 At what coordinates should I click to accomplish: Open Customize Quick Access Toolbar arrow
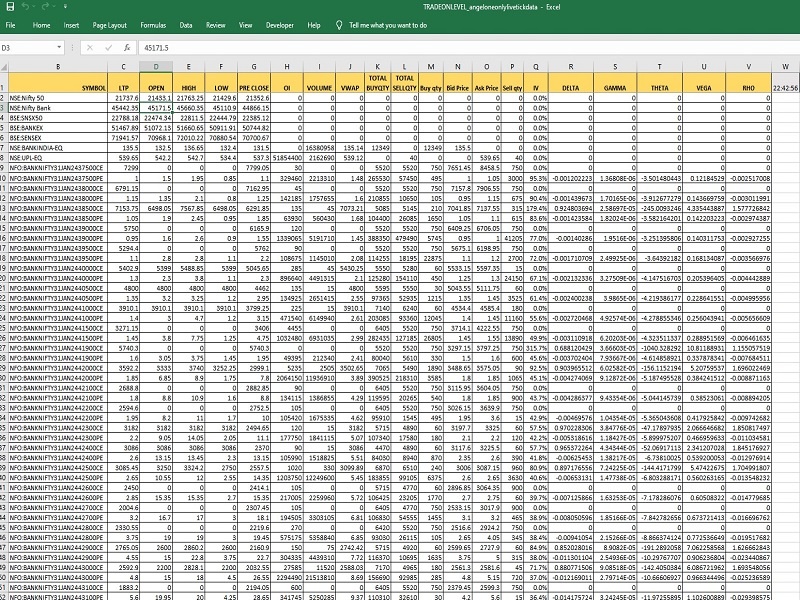click(x=65, y=7)
